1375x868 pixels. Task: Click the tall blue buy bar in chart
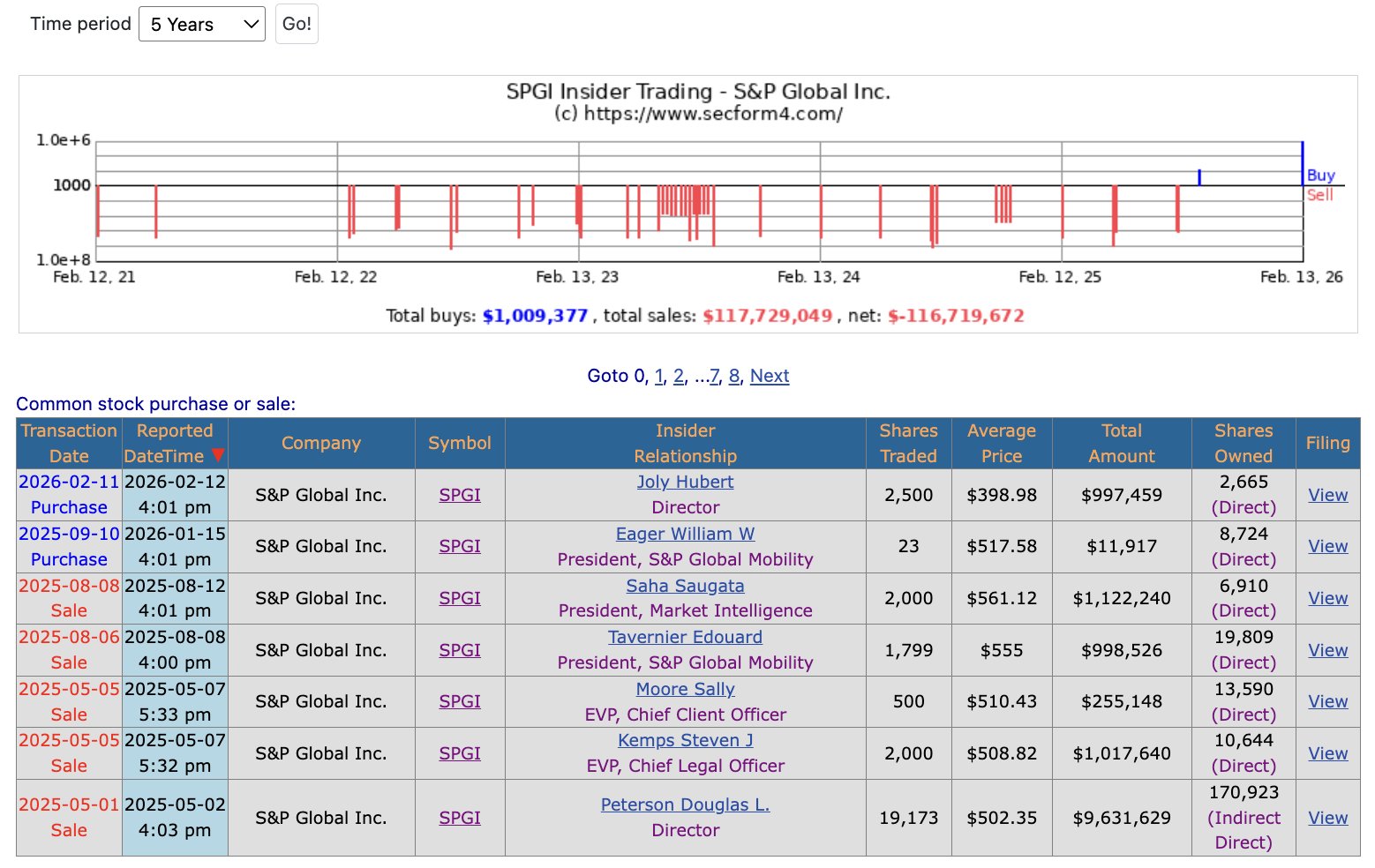point(1302,163)
